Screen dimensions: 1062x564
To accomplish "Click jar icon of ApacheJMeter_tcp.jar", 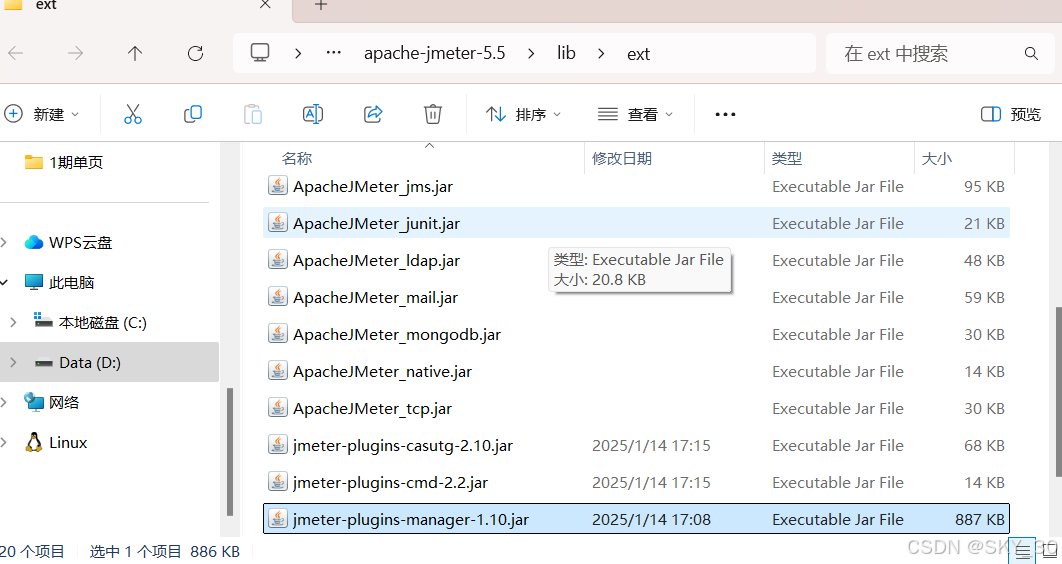I will (278, 408).
